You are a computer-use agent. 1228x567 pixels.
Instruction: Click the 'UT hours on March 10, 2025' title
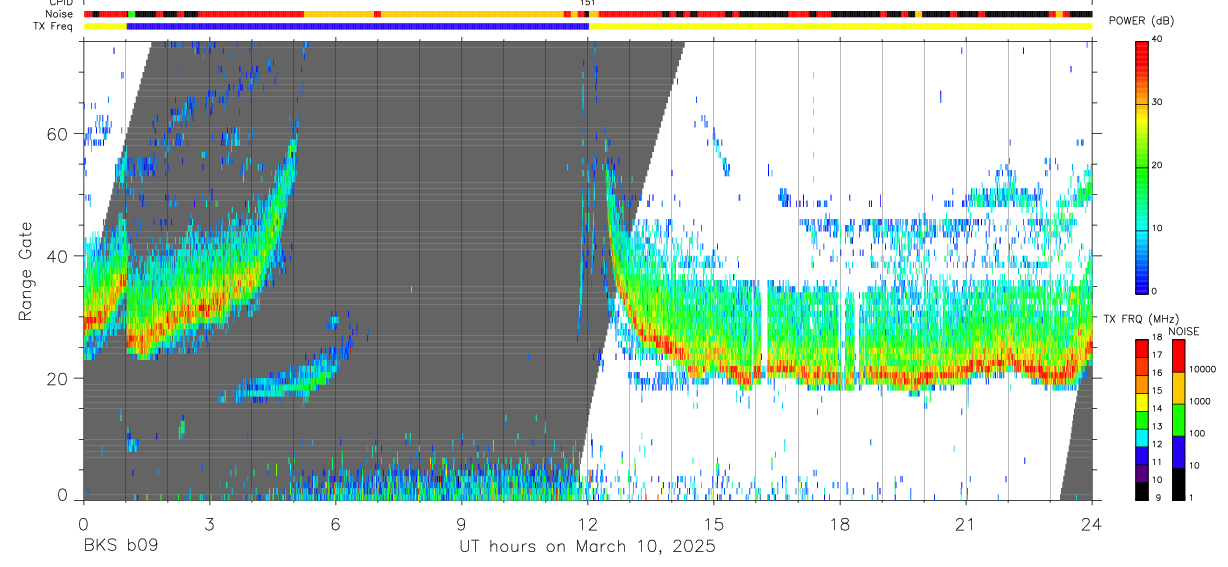587,546
